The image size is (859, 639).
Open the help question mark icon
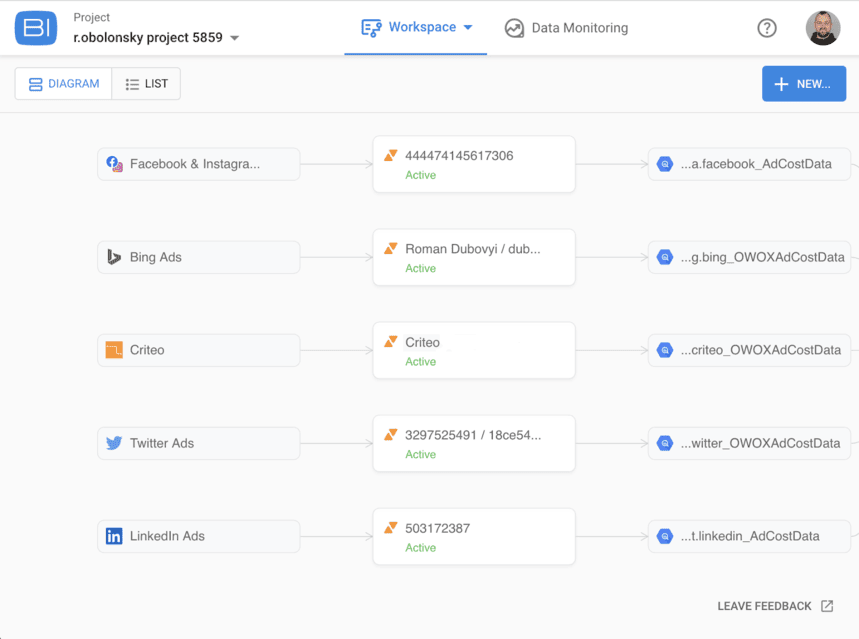767,28
